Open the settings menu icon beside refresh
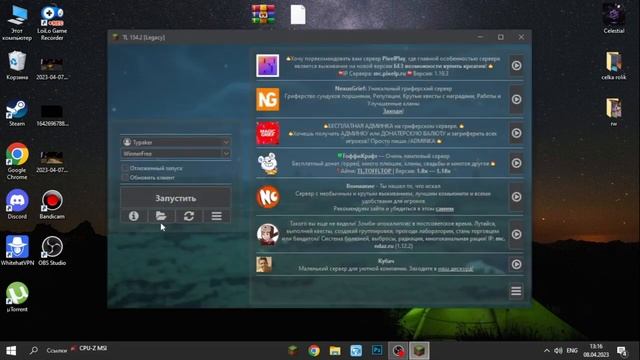Screen dimensions: 640x360 tap(217, 216)
